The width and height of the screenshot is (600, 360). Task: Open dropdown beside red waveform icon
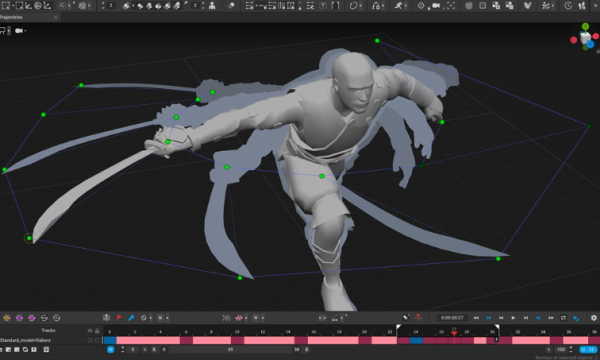point(246,318)
